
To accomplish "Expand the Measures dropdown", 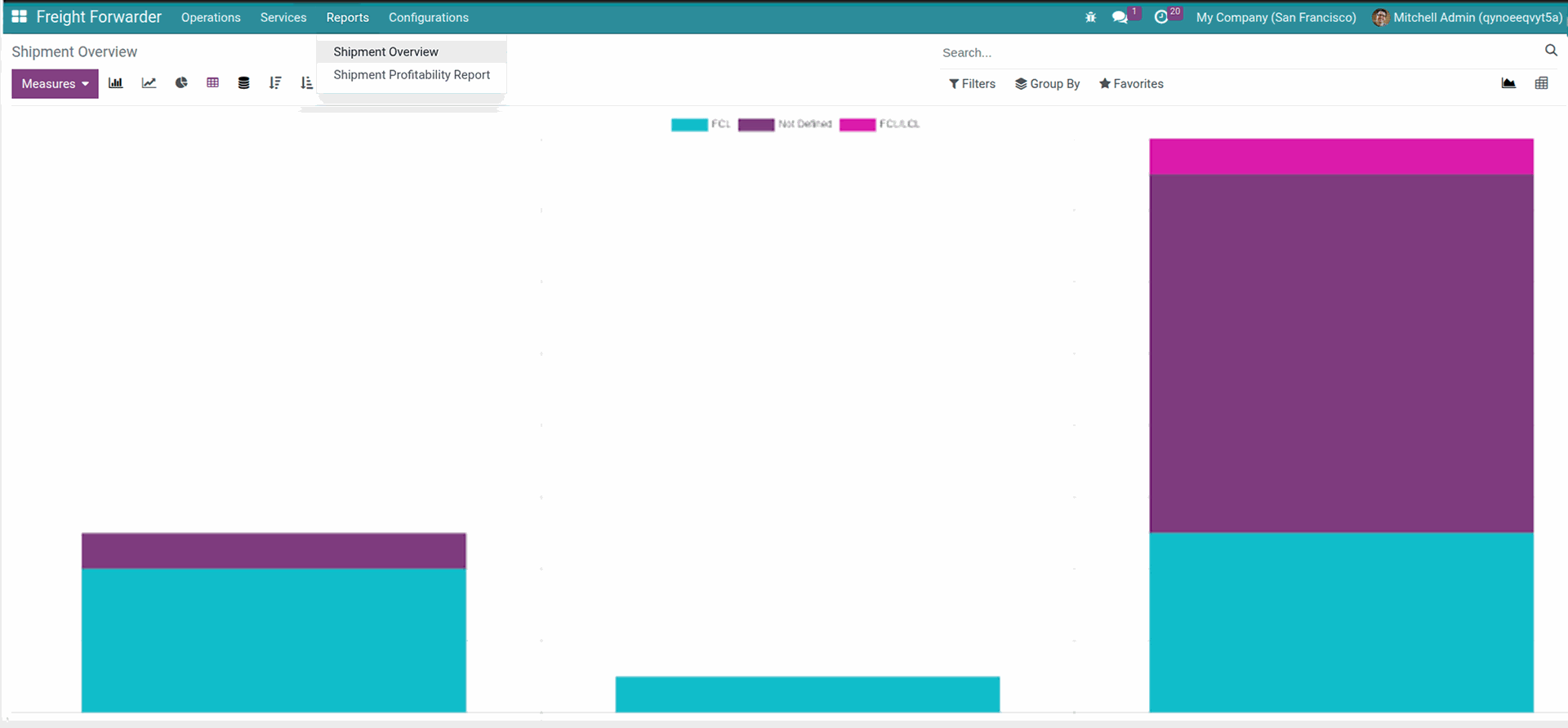I will click(x=55, y=84).
